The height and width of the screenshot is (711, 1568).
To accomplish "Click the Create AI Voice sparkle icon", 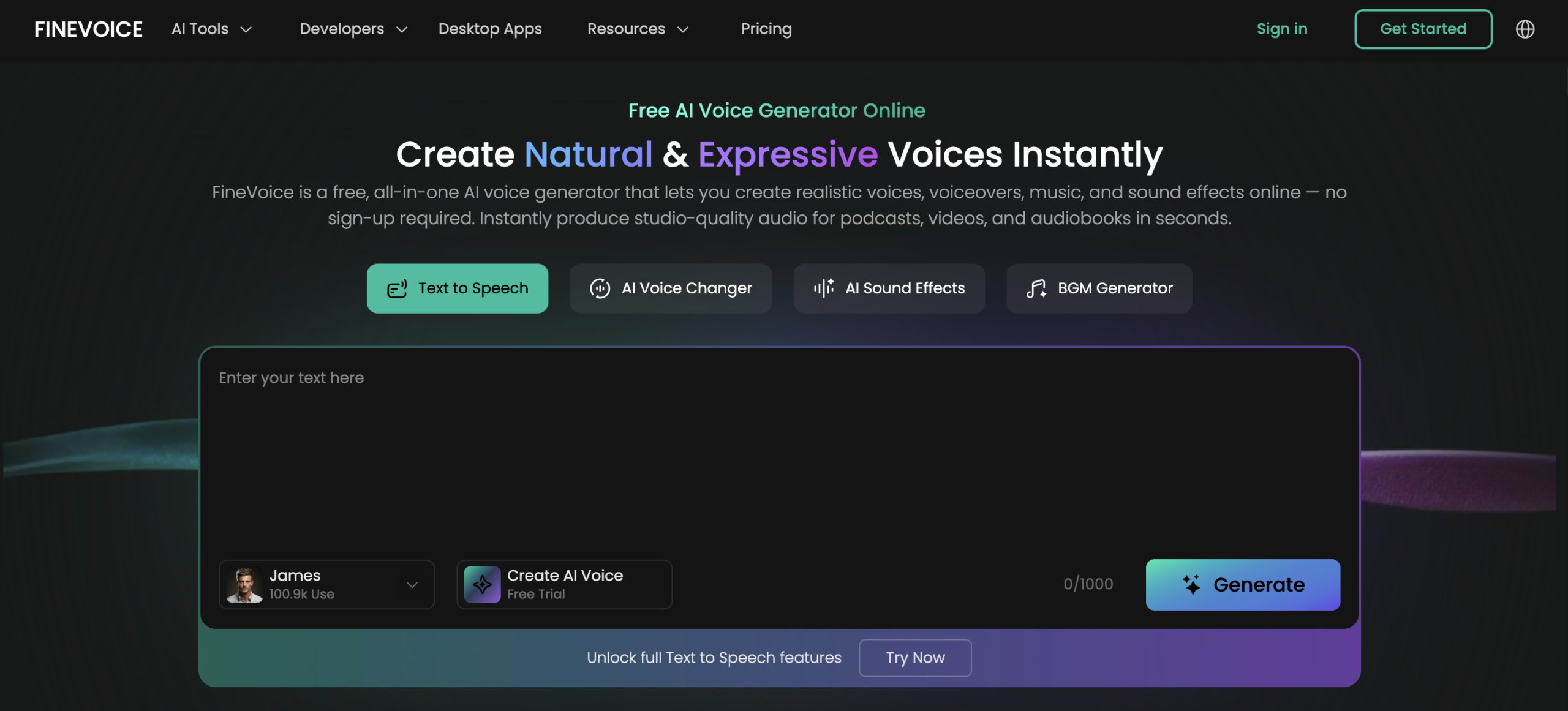I will [482, 585].
